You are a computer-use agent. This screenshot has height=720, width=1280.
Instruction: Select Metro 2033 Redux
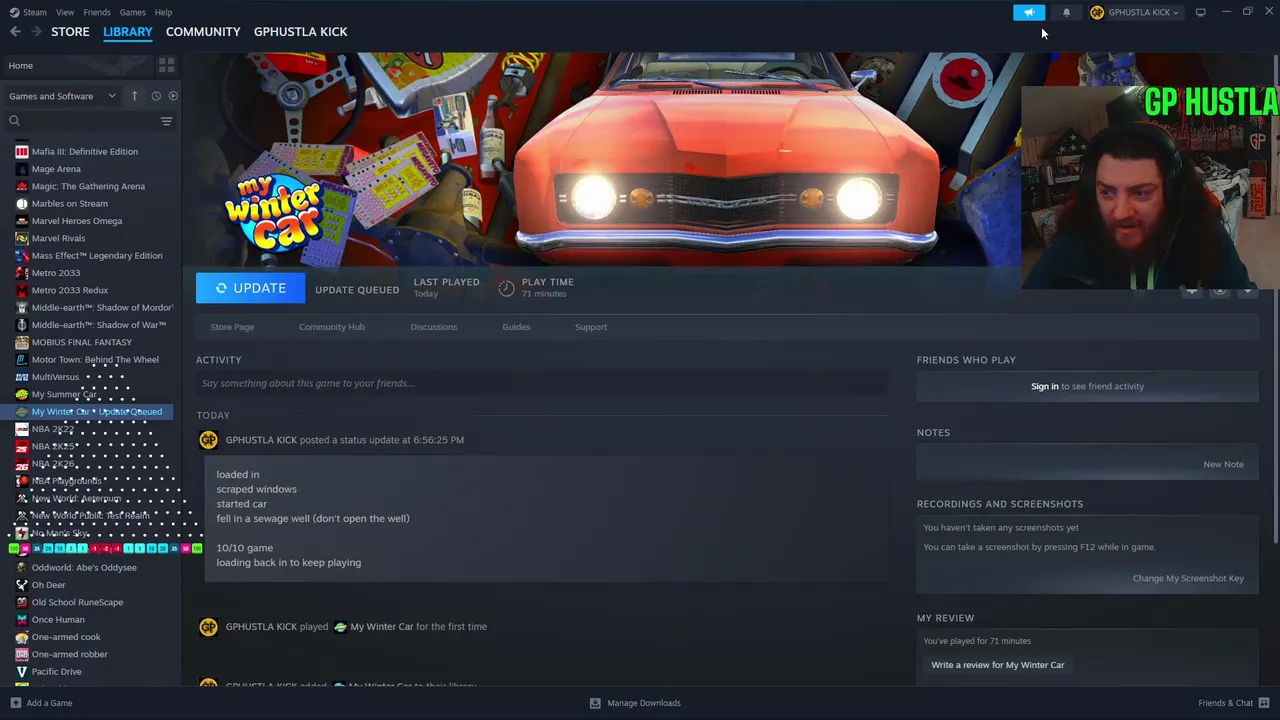point(70,290)
